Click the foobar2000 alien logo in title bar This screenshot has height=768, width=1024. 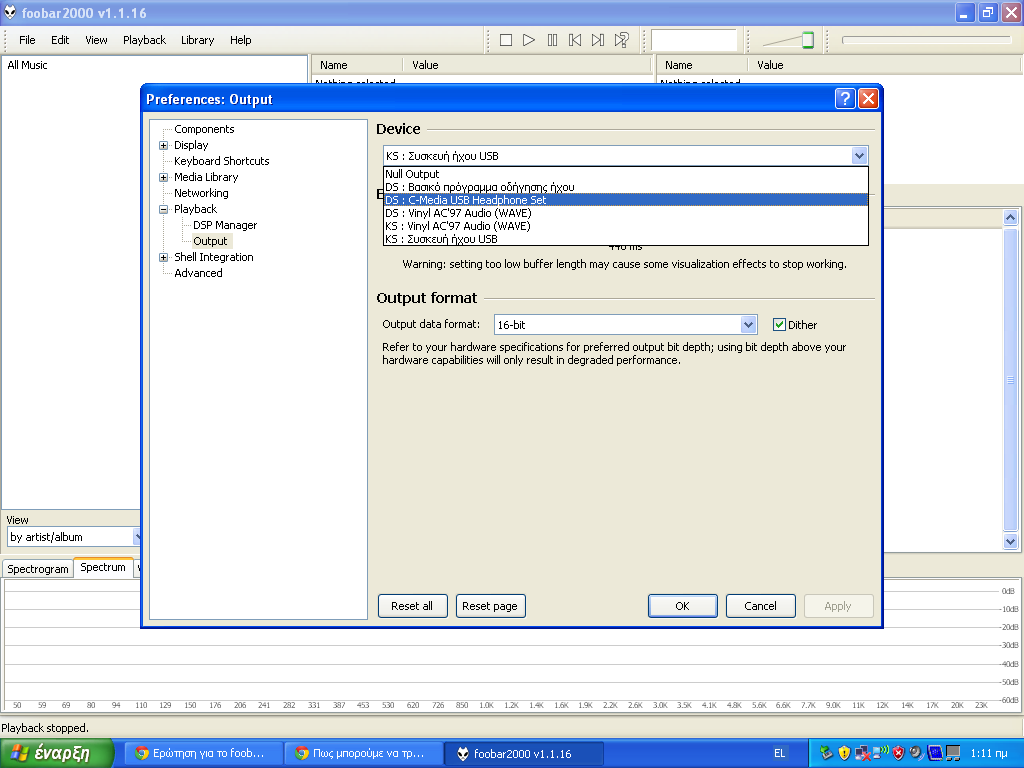tap(10, 12)
